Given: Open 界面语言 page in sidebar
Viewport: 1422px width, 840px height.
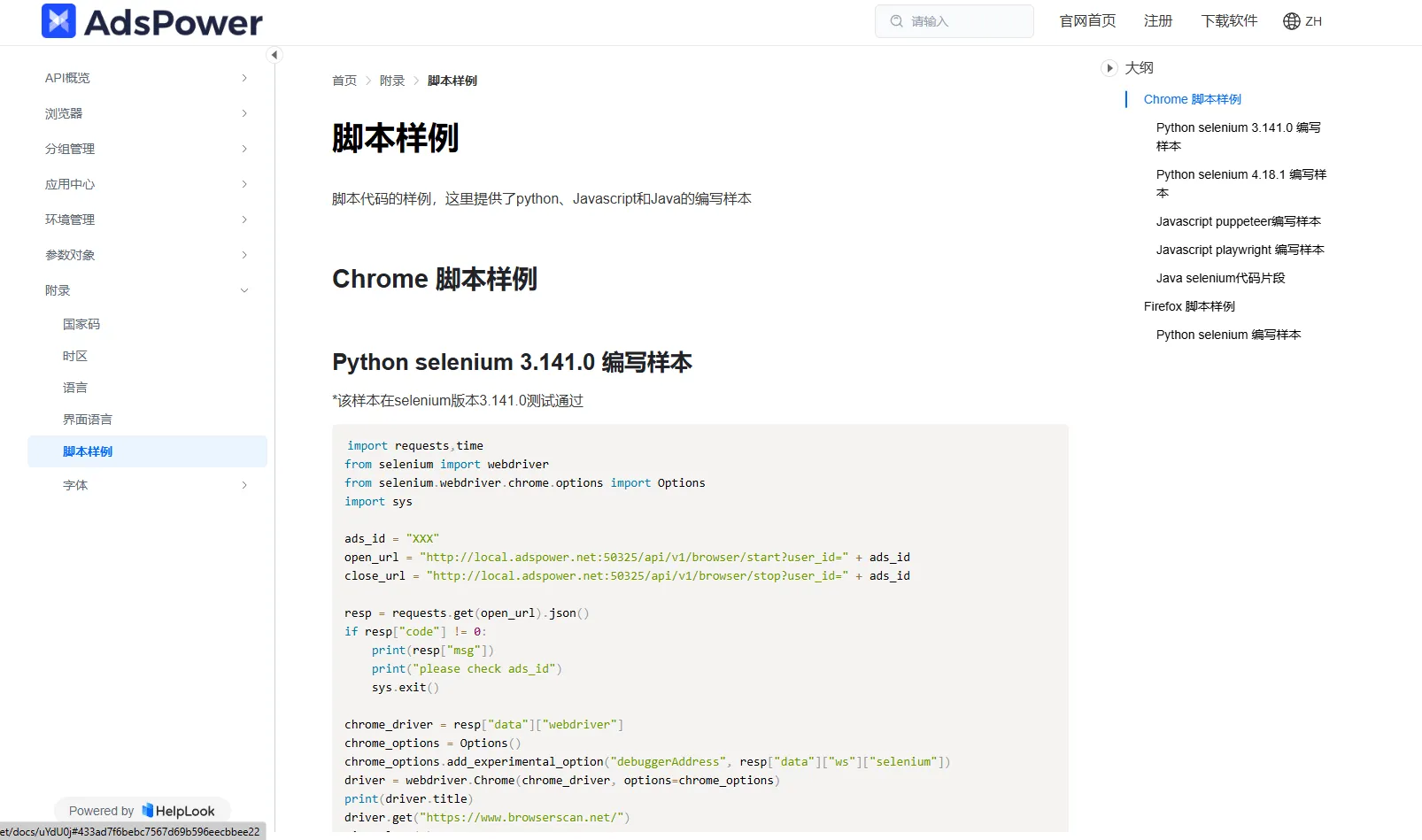Looking at the screenshot, I should (88, 420).
